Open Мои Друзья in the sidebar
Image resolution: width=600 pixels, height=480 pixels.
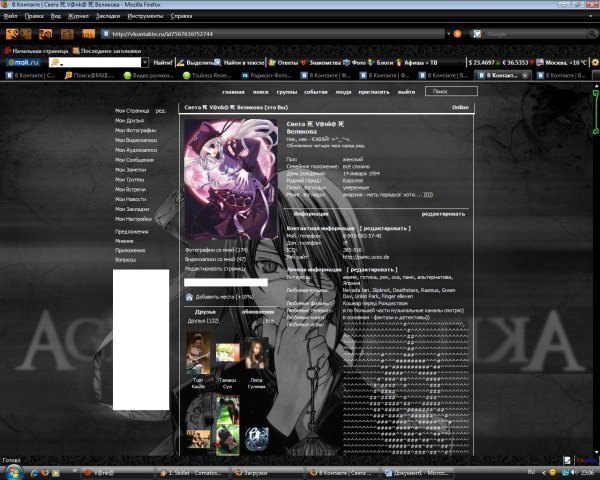pos(129,120)
